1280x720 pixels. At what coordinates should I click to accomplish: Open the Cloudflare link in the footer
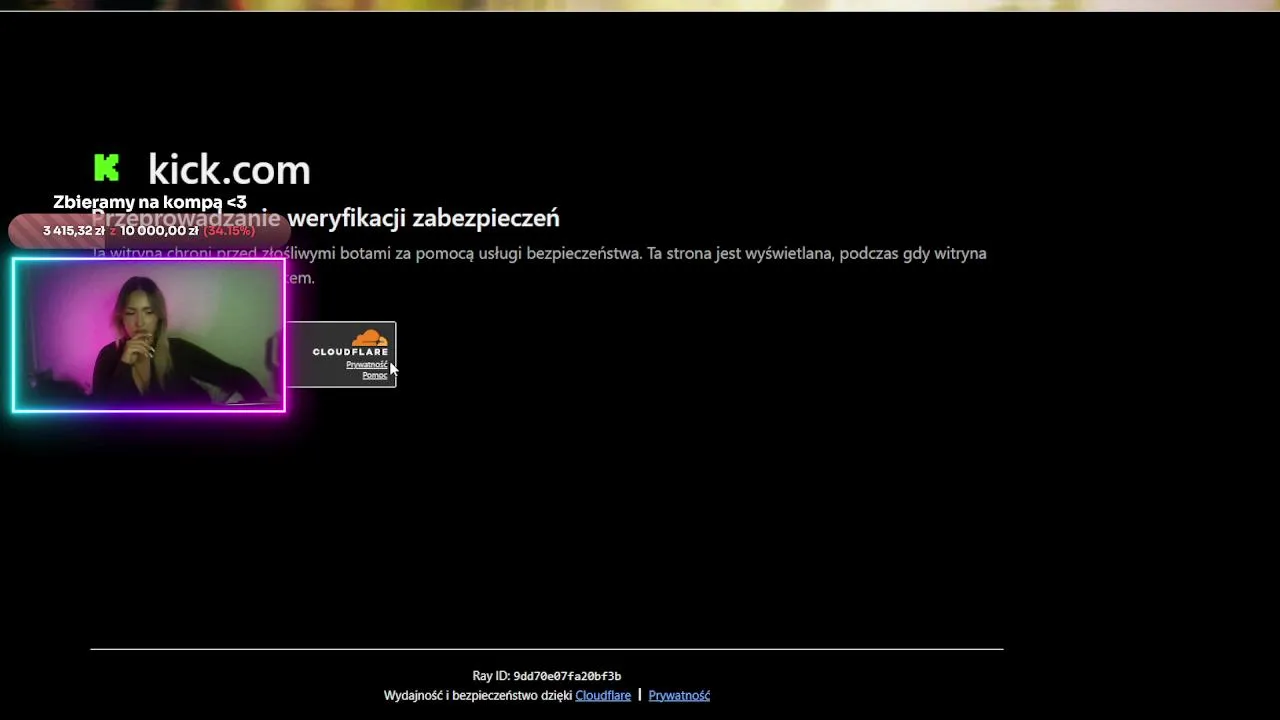[603, 695]
